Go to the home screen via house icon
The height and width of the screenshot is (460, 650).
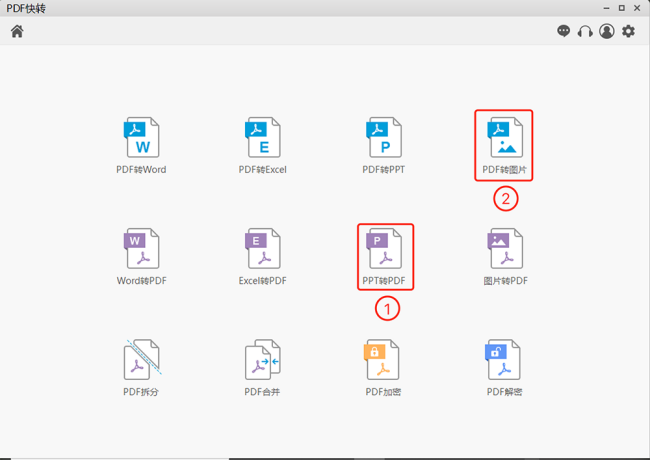click(x=17, y=31)
